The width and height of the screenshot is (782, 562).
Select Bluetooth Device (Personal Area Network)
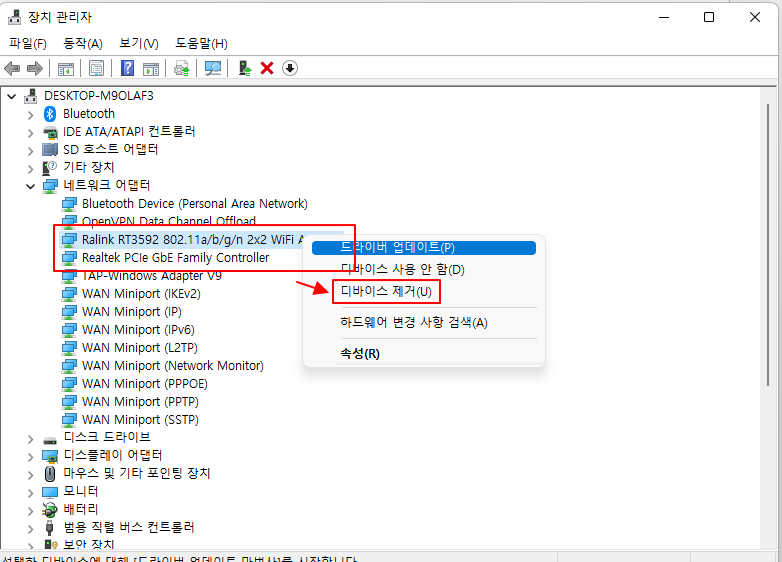coord(195,203)
